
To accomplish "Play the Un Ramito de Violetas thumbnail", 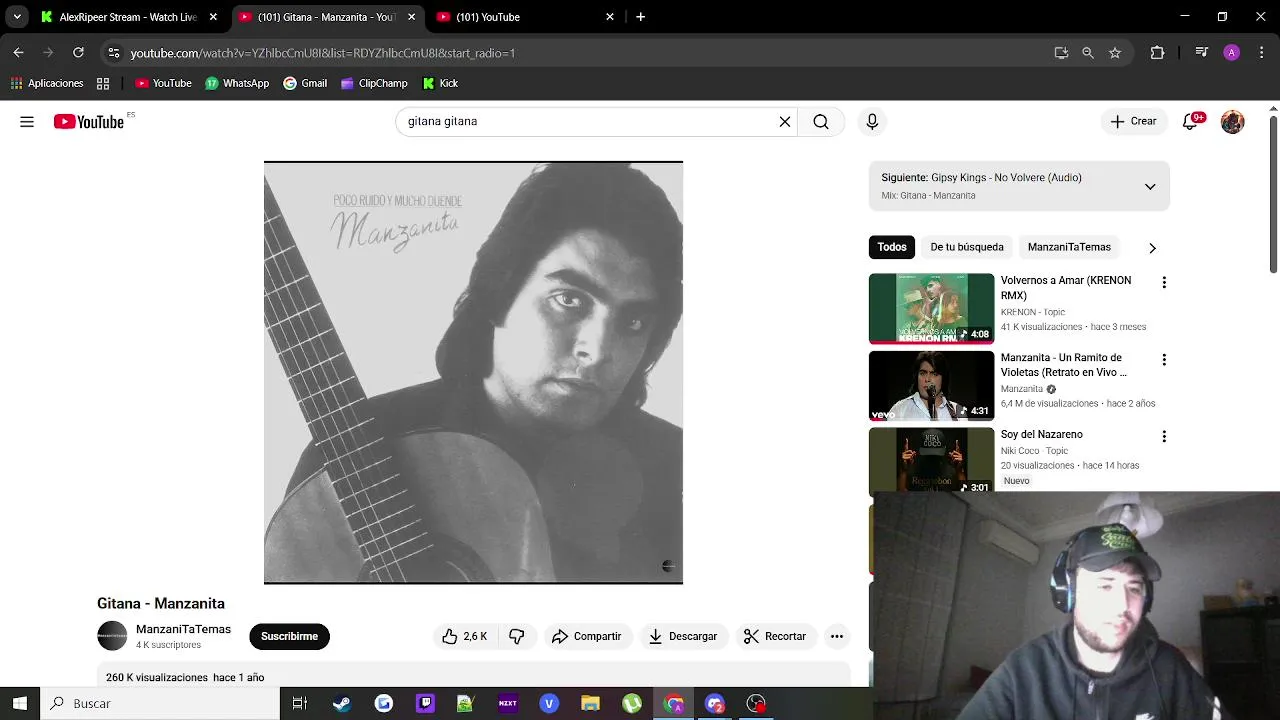I will [931, 385].
